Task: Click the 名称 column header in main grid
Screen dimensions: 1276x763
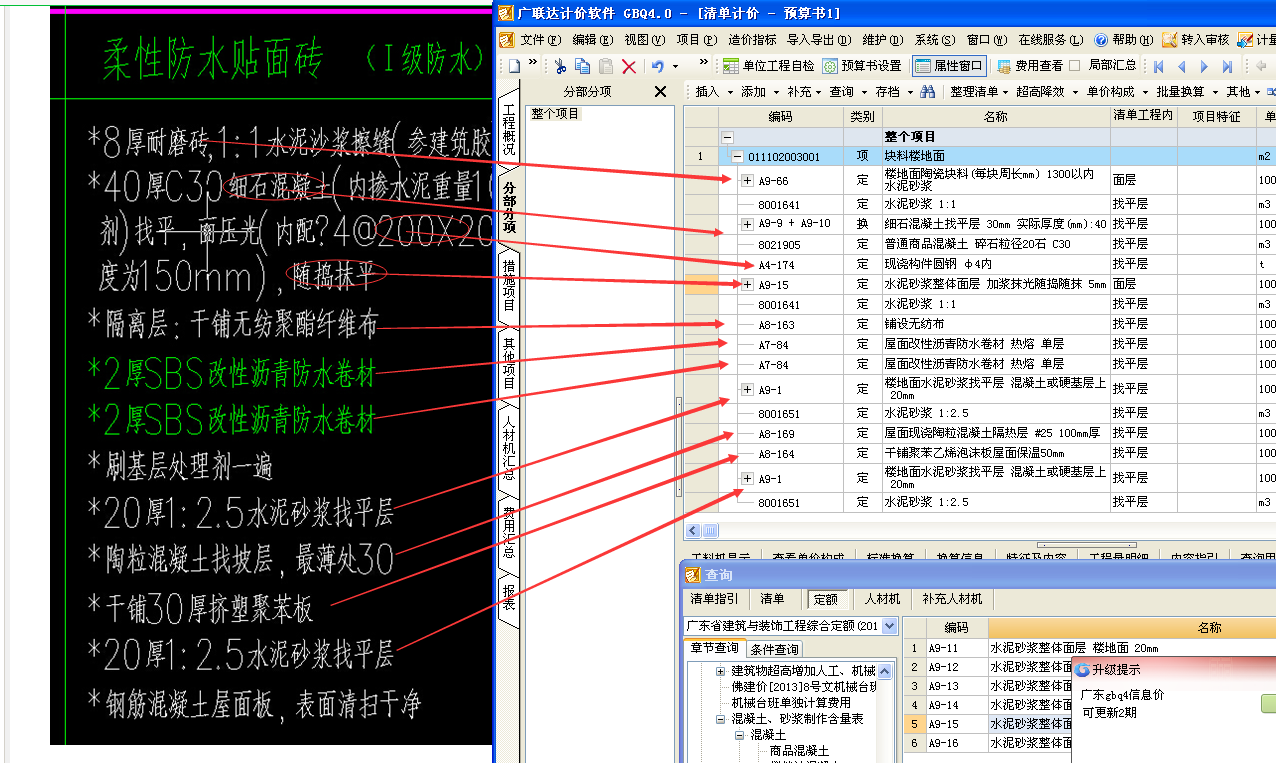Action: (x=994, y=116)
